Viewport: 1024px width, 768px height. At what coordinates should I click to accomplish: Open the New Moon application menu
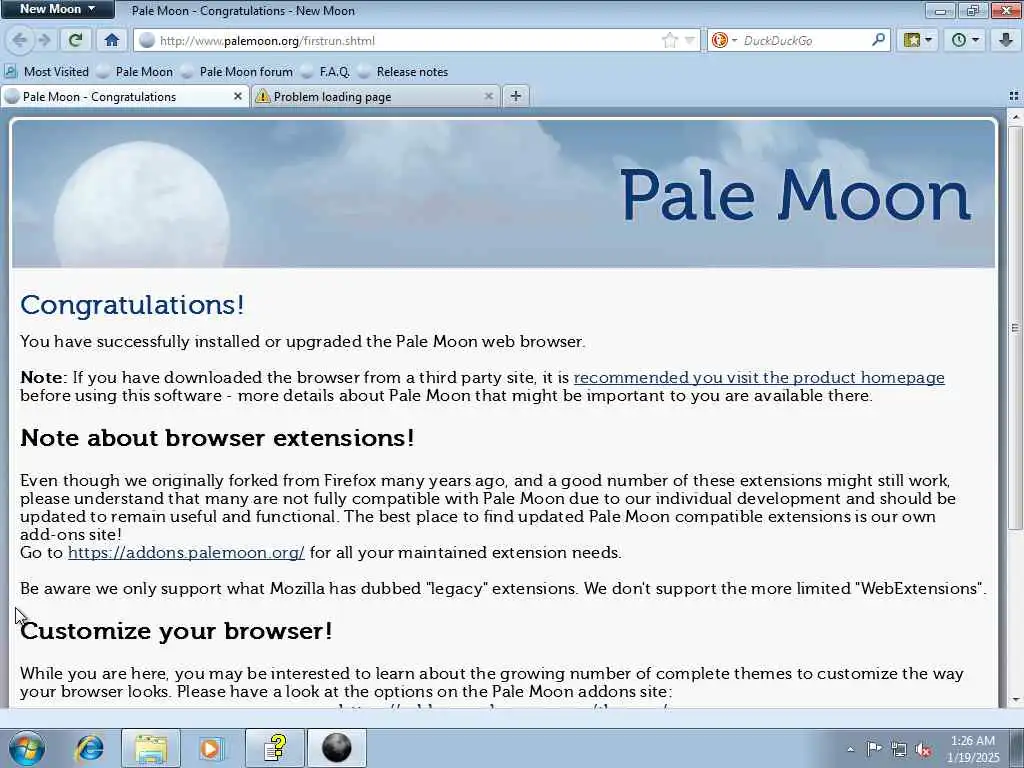(x=57, y=9)
